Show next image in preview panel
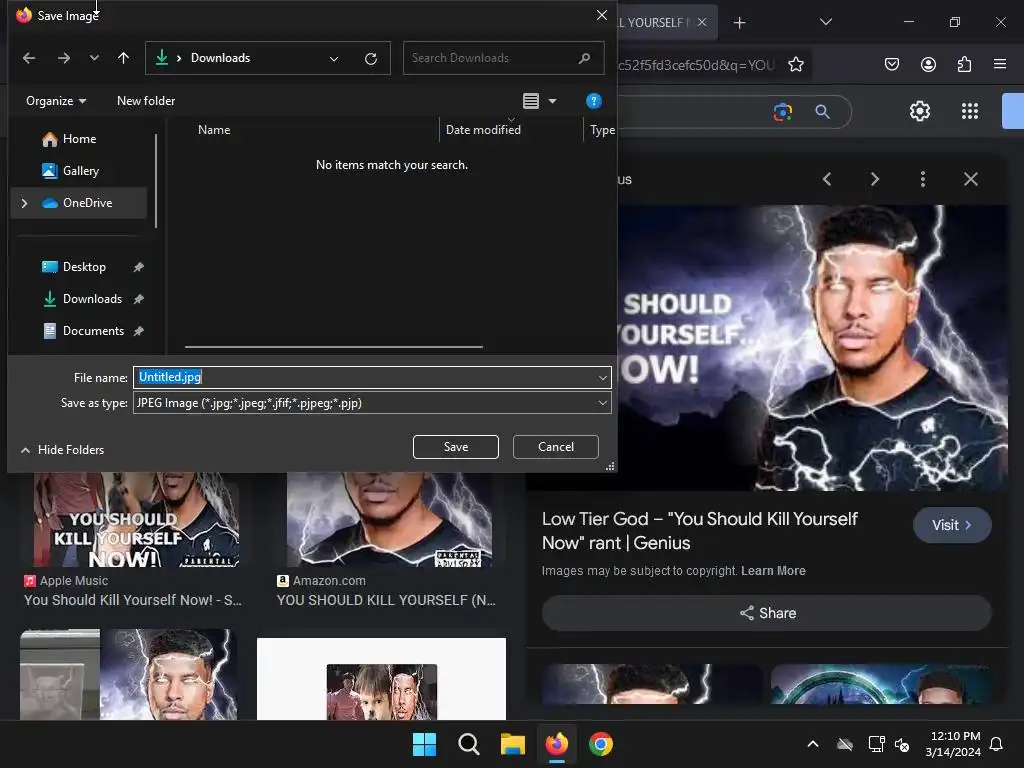1024x768 pixels. pyautogui.click(x=874, y=179)
